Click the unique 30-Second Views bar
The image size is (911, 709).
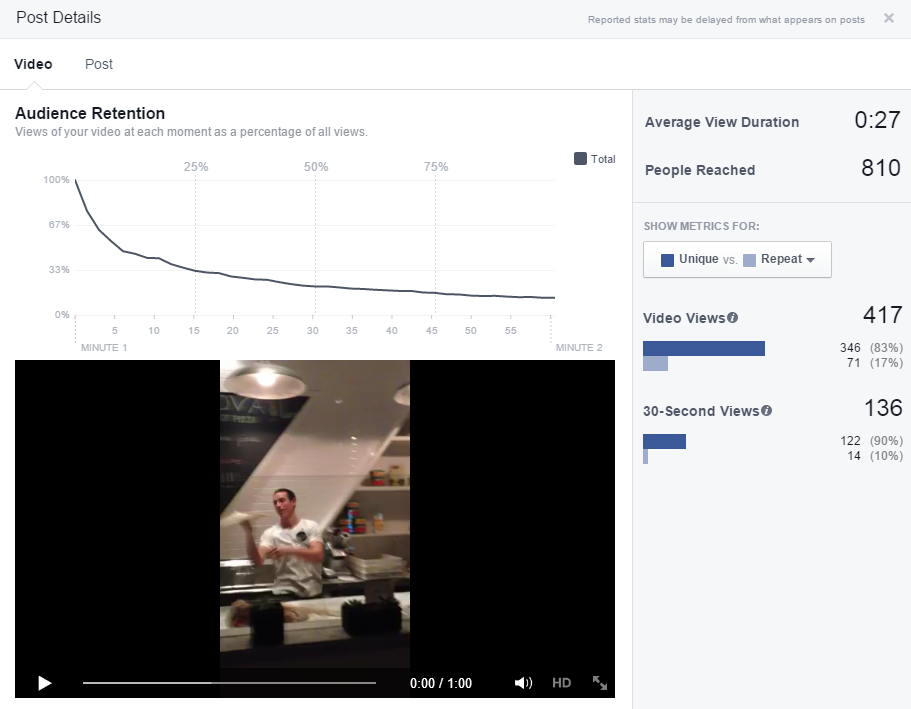click(664, 441)
